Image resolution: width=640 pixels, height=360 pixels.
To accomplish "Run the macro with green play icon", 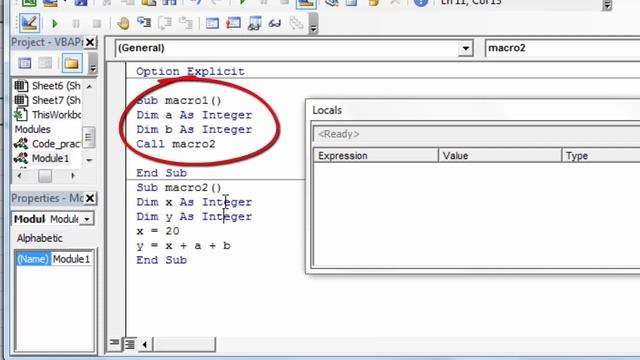I will coord(54,24).
